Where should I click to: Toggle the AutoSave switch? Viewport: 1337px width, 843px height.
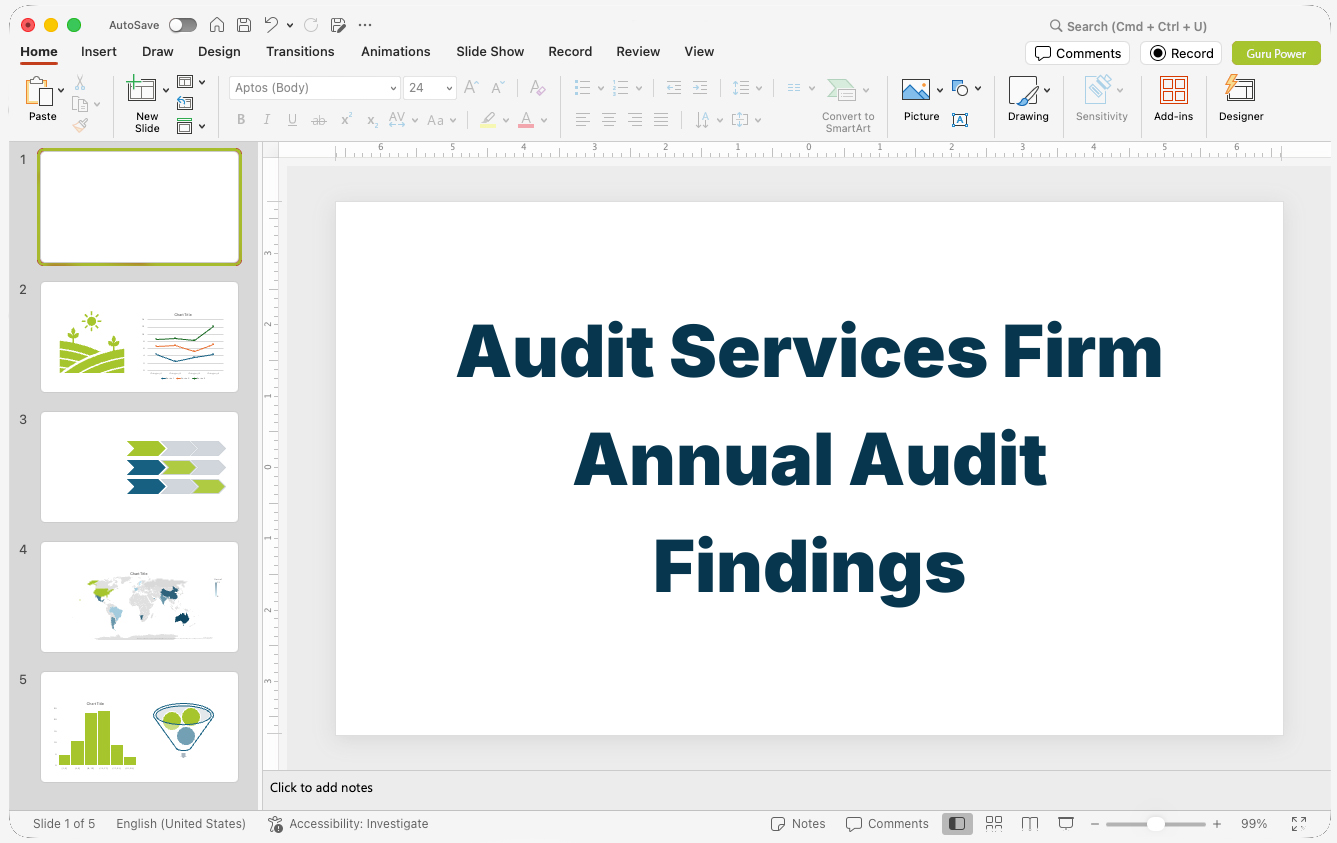183,25
